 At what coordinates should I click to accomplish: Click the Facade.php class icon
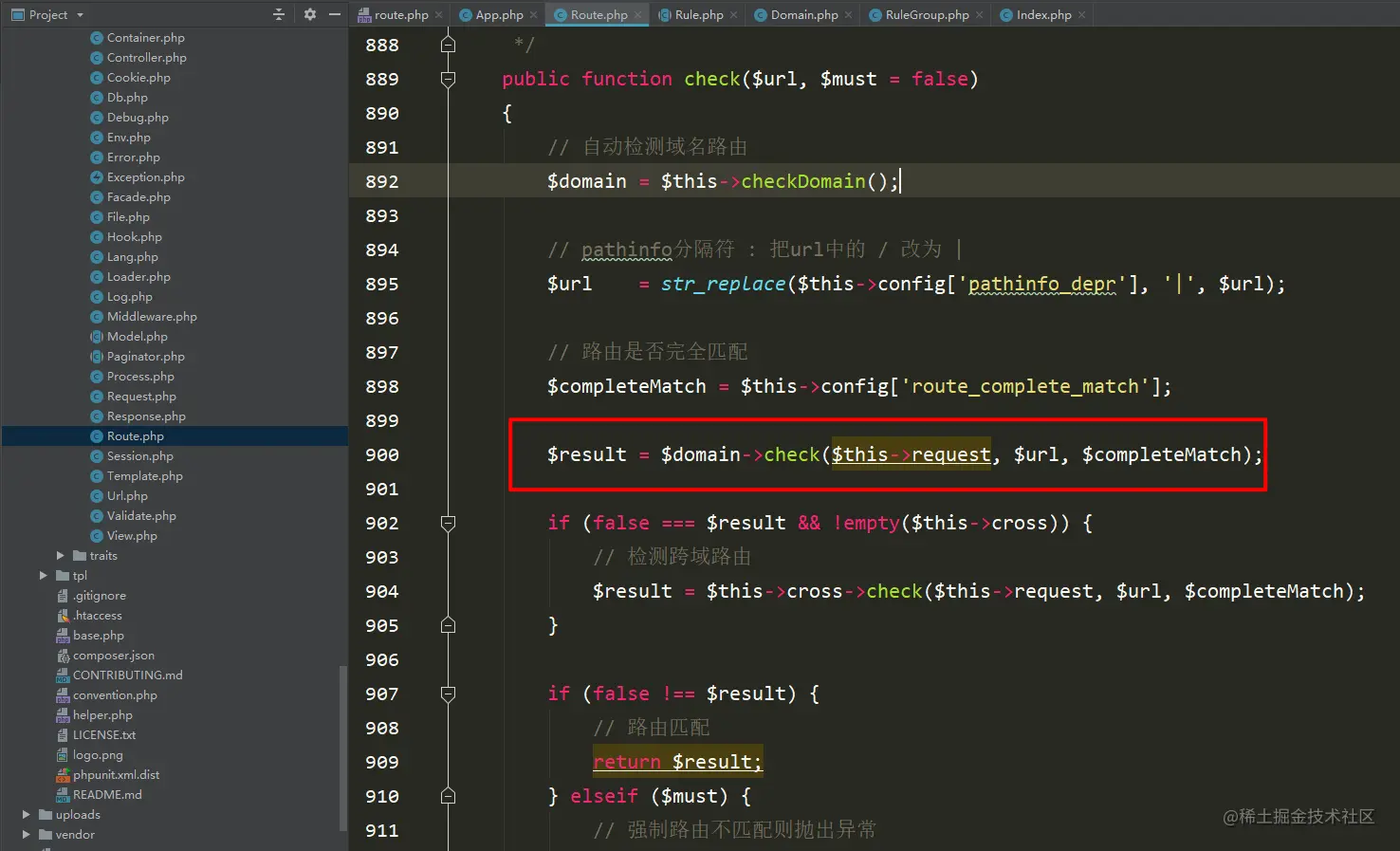tap(97, 197)
